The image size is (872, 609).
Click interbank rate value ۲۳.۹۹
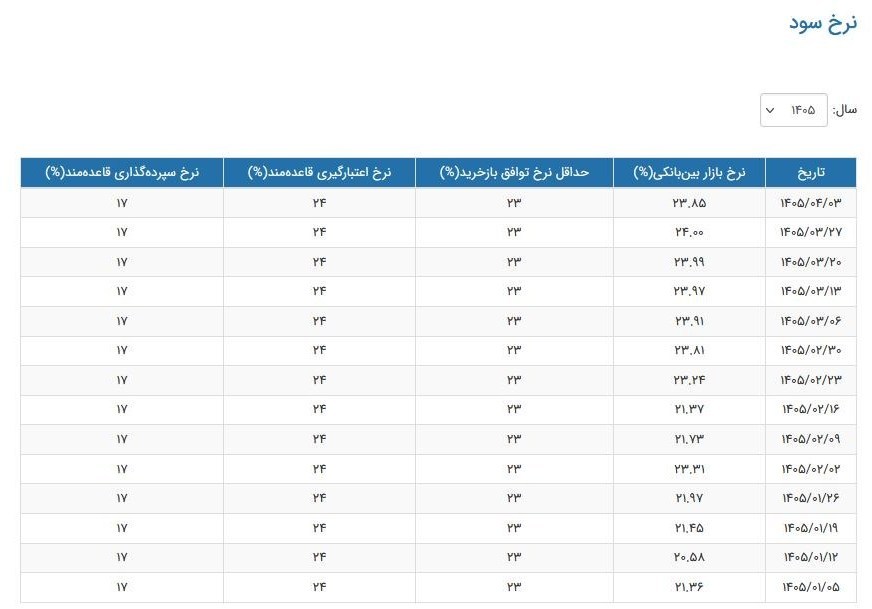click(689, 262)
